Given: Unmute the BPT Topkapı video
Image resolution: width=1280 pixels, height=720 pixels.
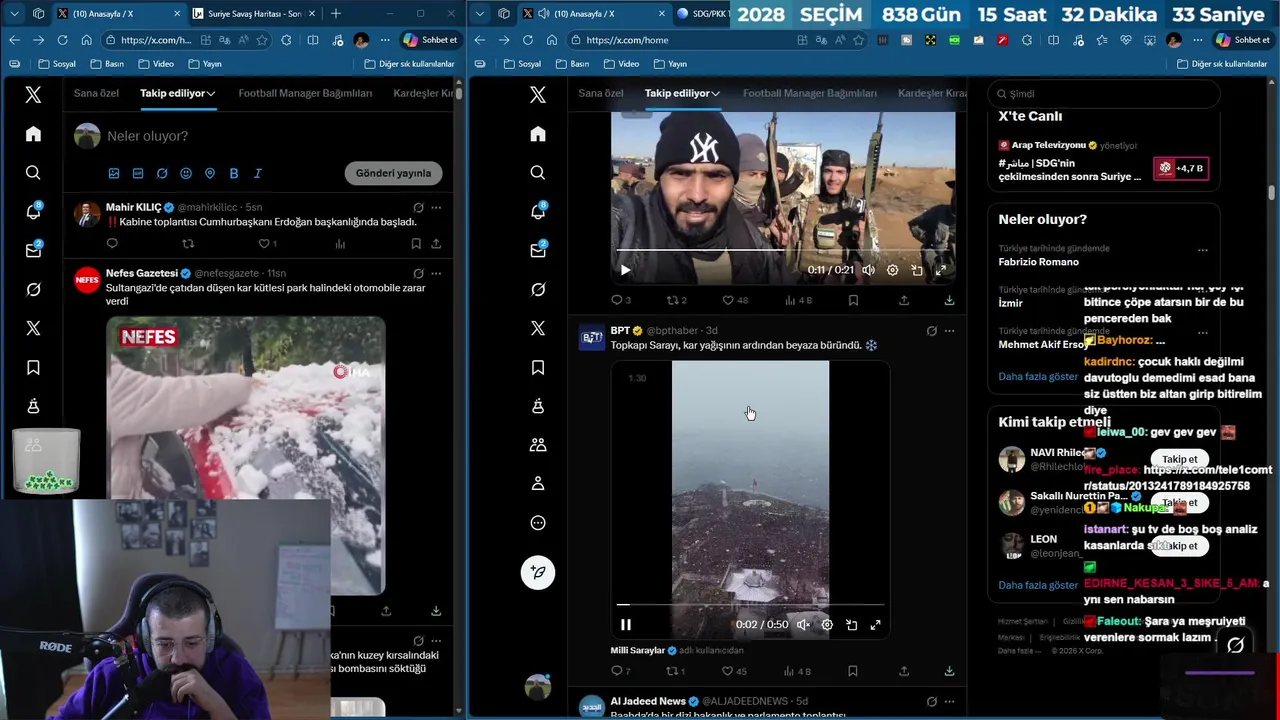Looking at the screenshot, I should tap(803, 625).
